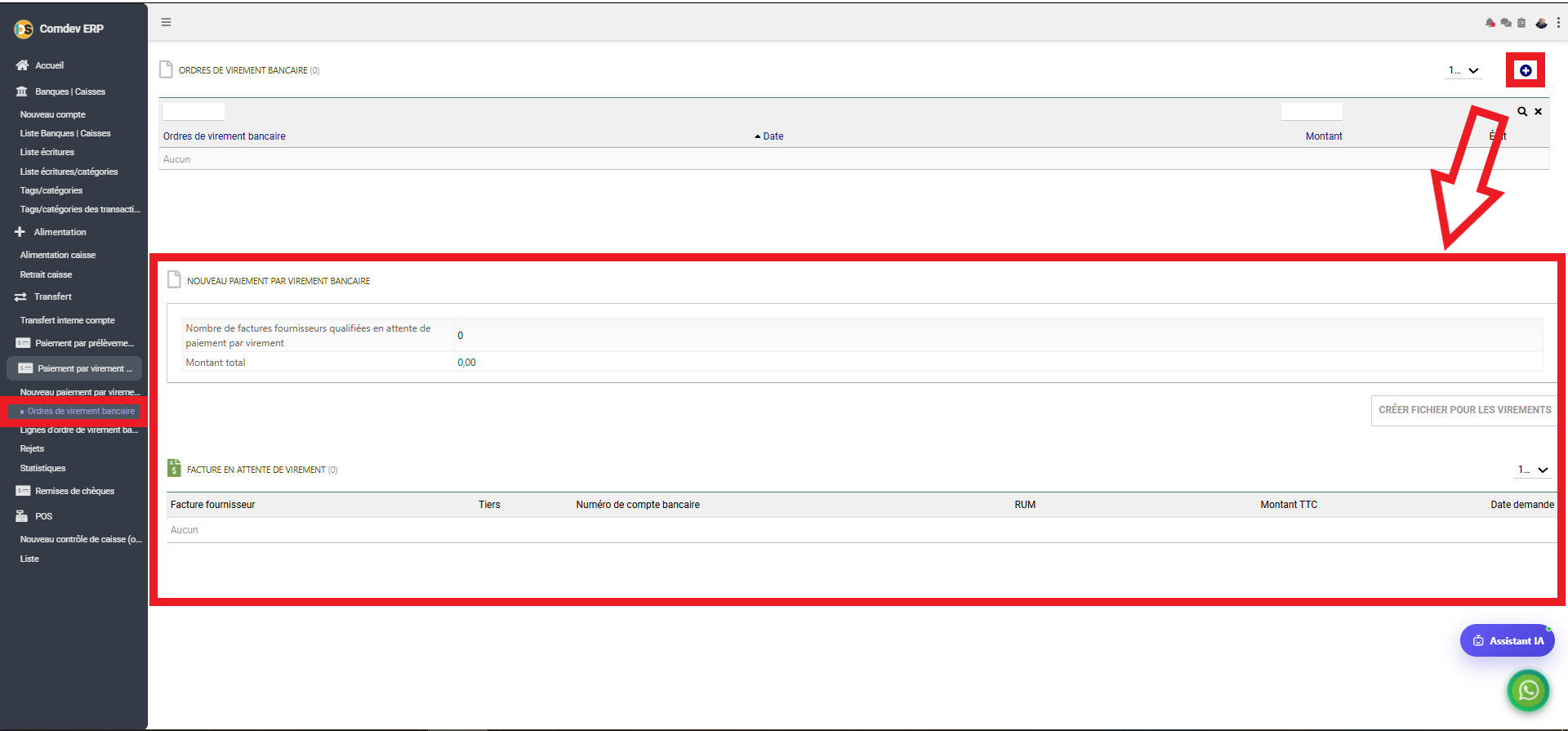Clear filters with the X icon
Screen dimensions: 1568x731
(1538, 111)
